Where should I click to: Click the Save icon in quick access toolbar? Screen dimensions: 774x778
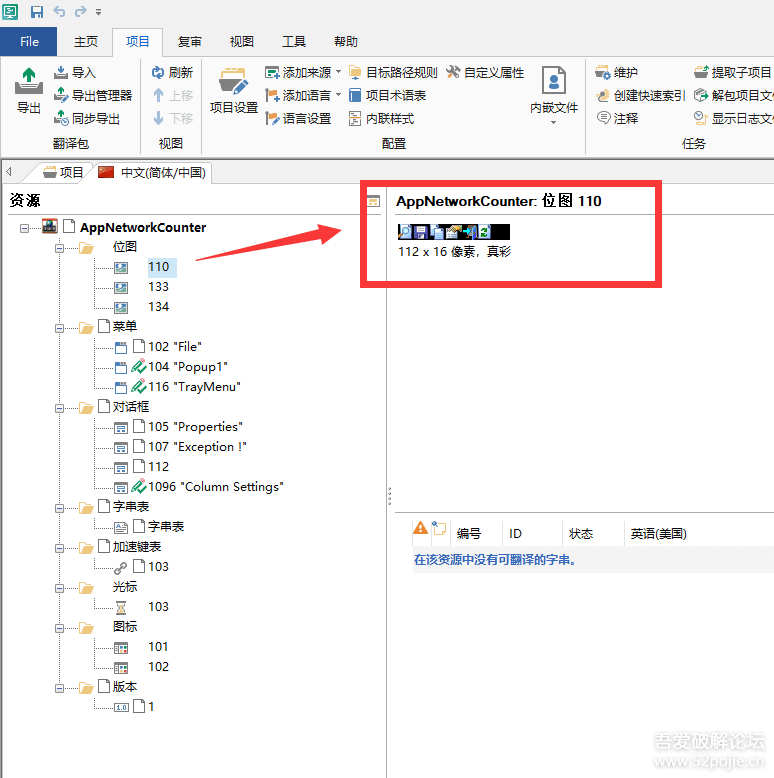coord(37,11)
